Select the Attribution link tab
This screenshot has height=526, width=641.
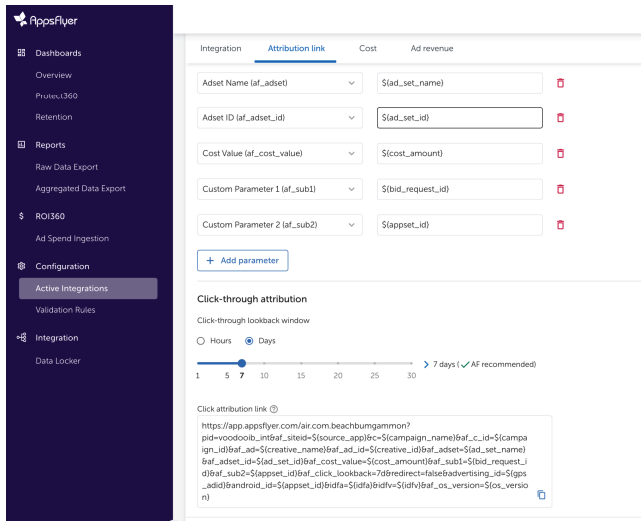tap(296, 48)
